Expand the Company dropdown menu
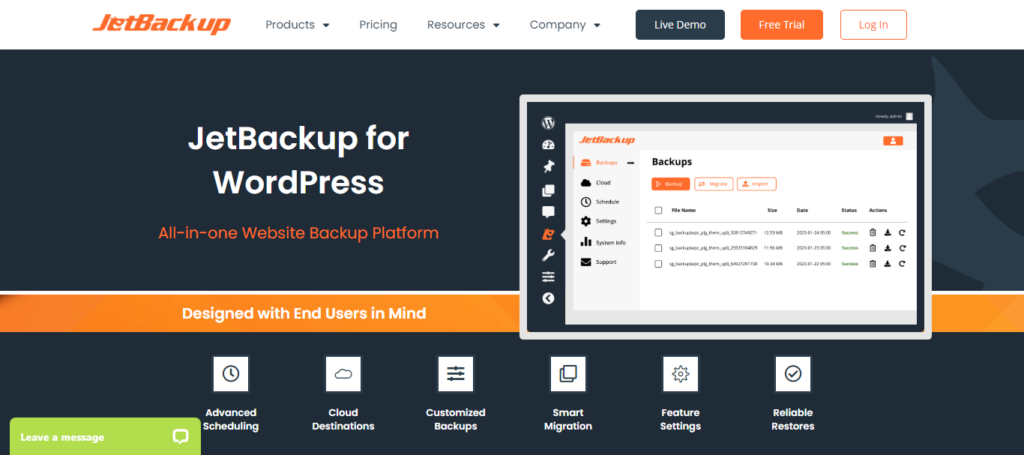Image resolution: width=1024 pixels, height=455 pixels. tap(565, 25)
